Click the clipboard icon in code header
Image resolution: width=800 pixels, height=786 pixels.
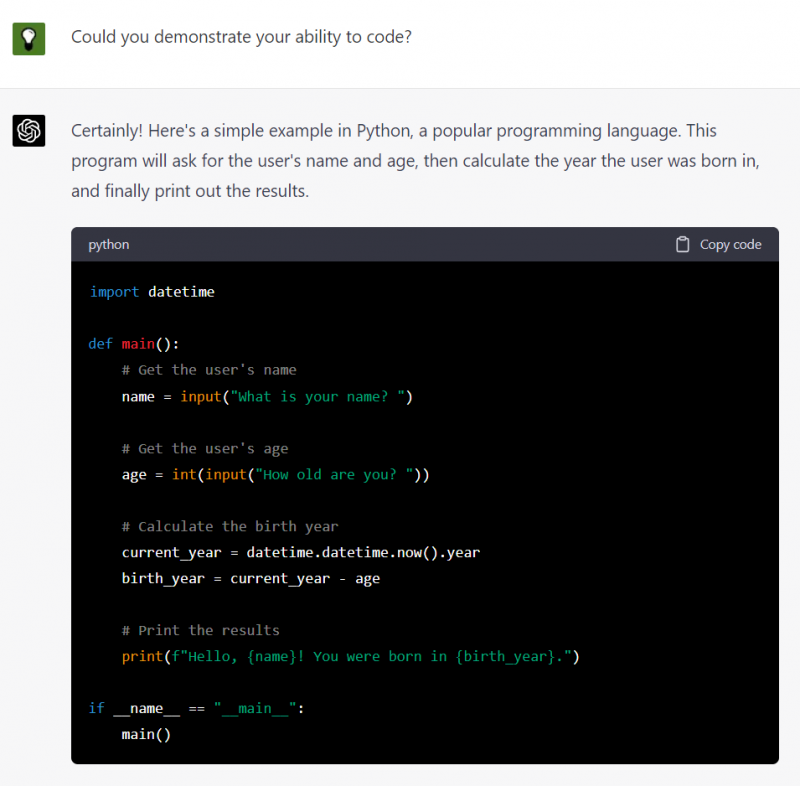point(683,244)
